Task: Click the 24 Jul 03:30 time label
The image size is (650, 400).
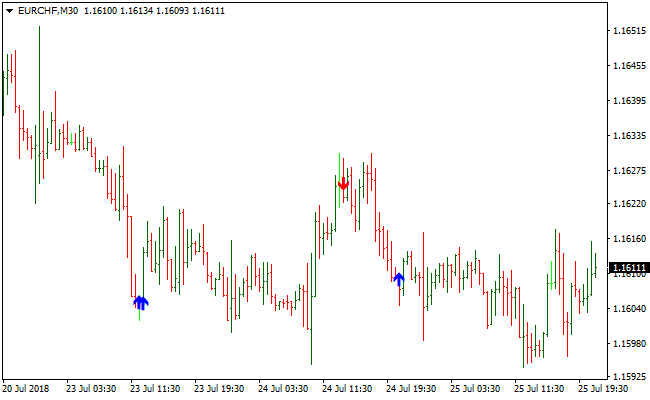Action: point(283,389)
